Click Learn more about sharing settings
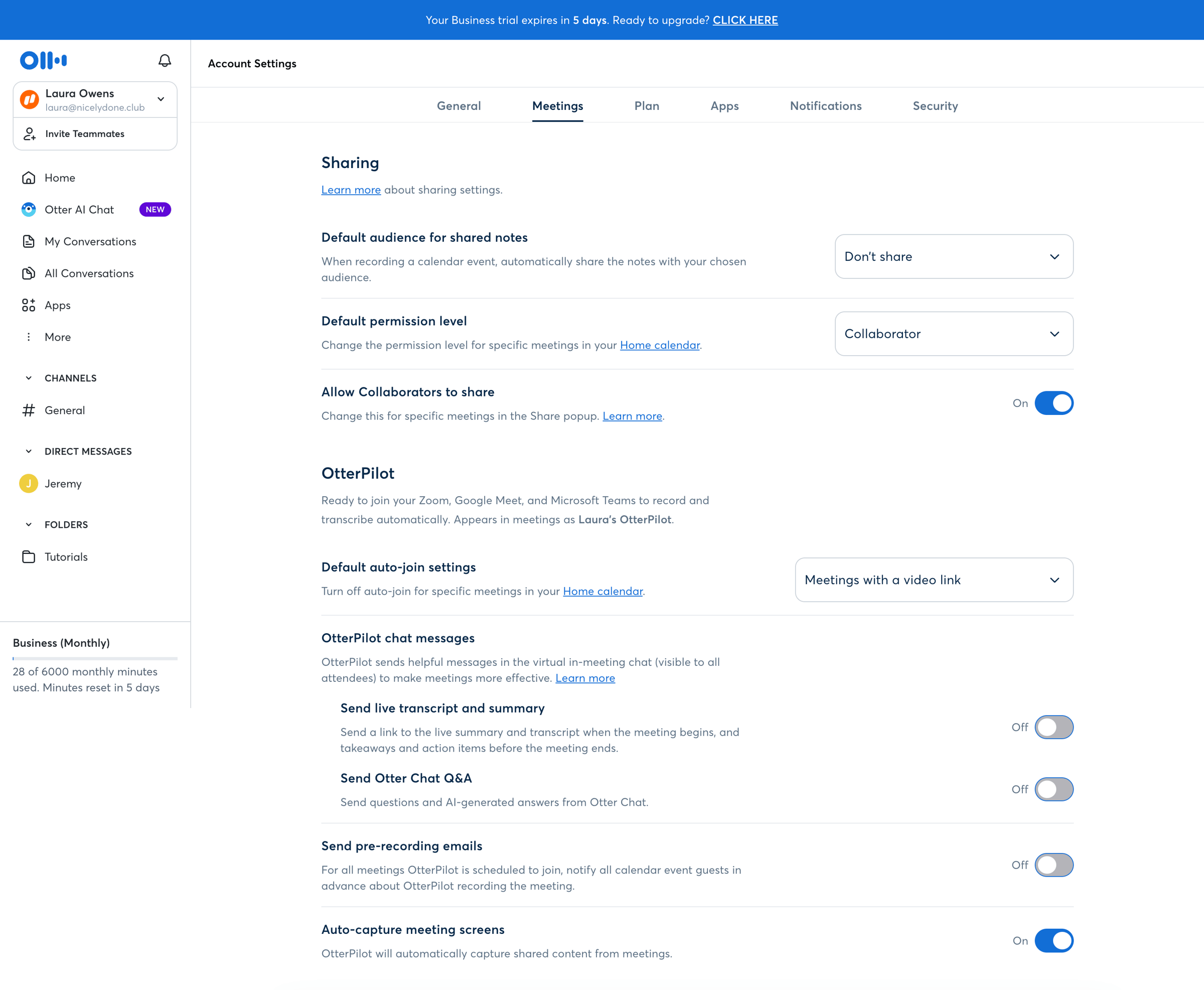1204x990 pixels. [351, 190]
